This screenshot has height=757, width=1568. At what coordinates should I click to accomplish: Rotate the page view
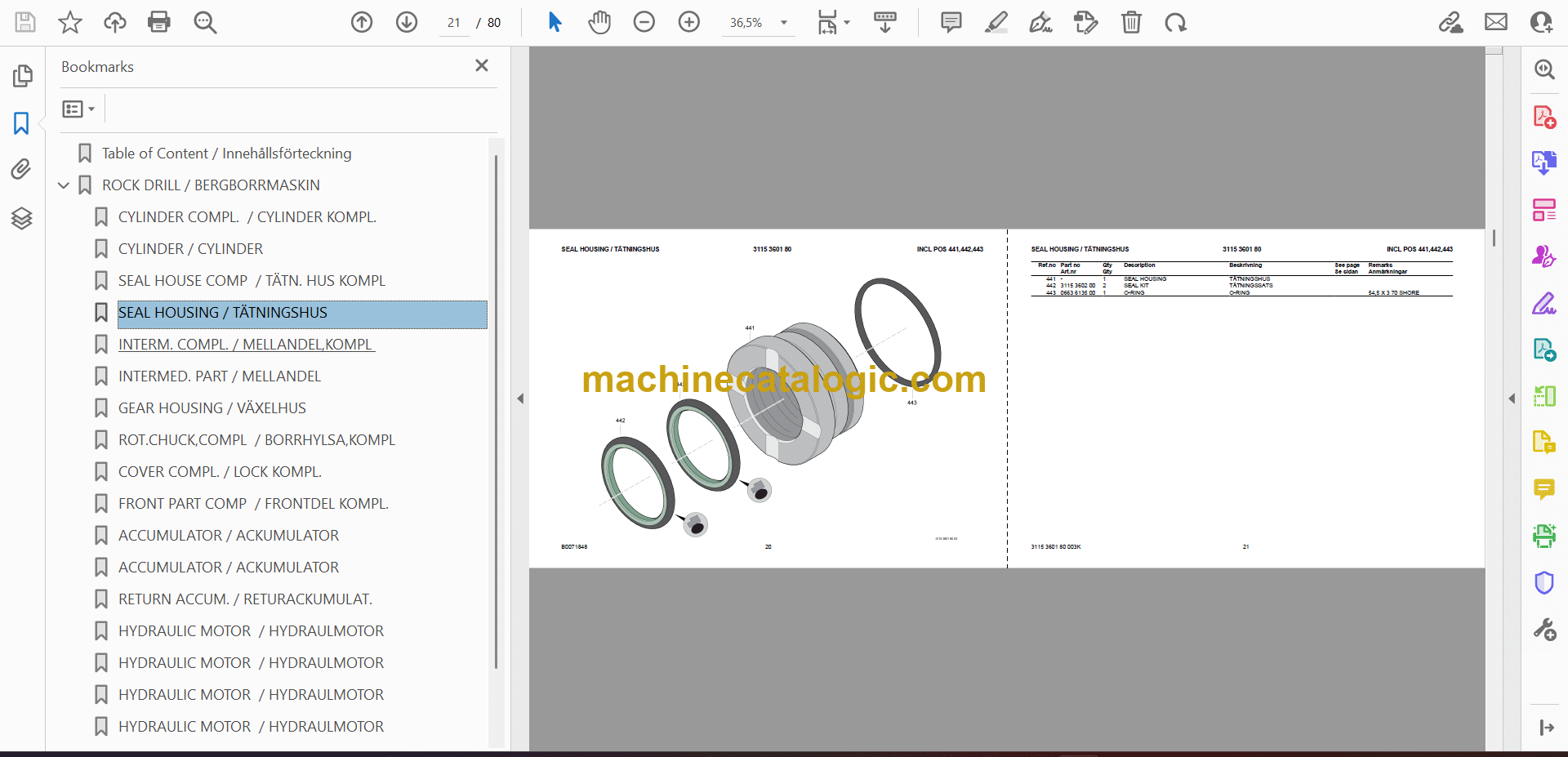(1176, 22)
